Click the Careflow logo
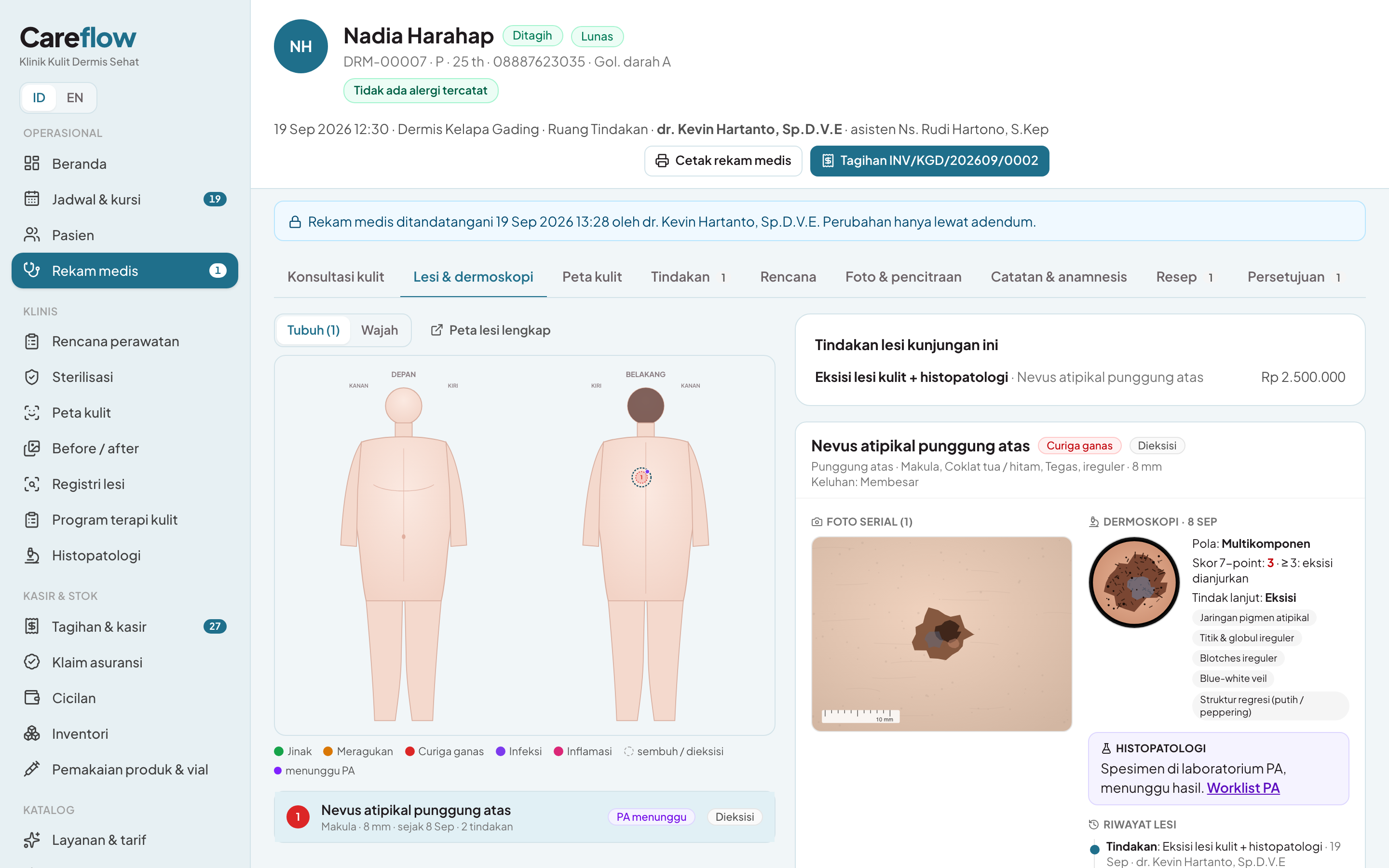 pos(78,38)
